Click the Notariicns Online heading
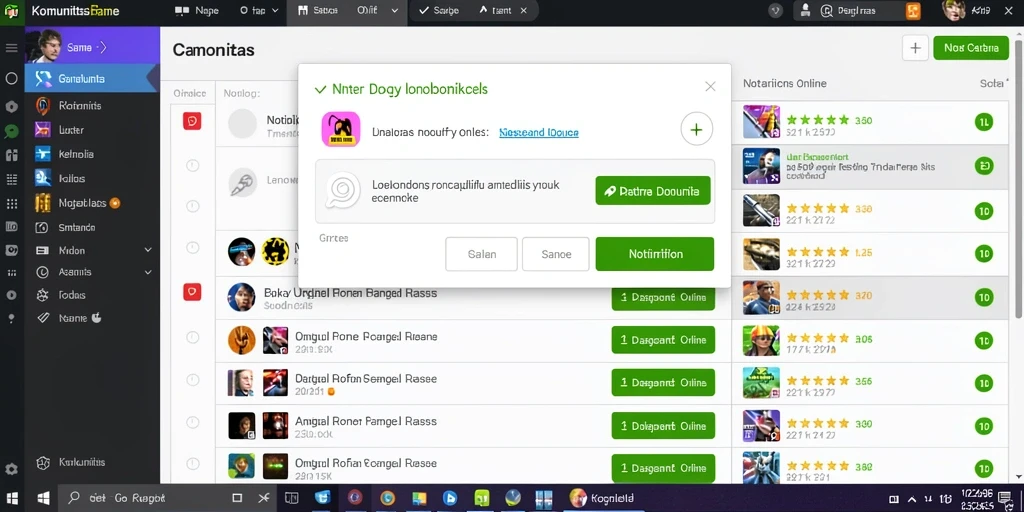Image resolution: width=1024 pixels, height=512 pixels. point(784,84)
